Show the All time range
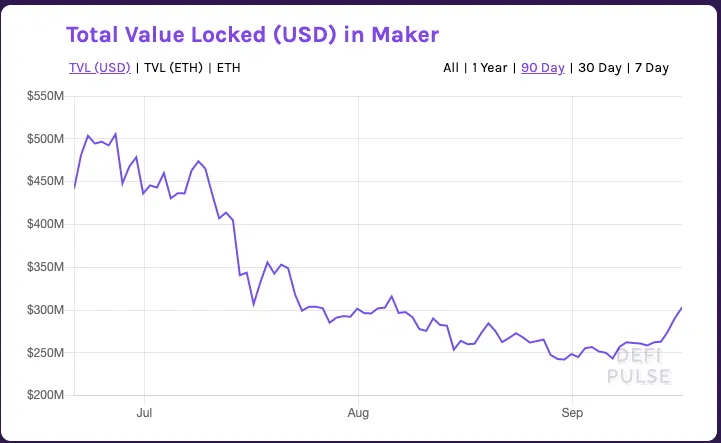The width and height of the screenshot is (721, 443). coord(451,68)
